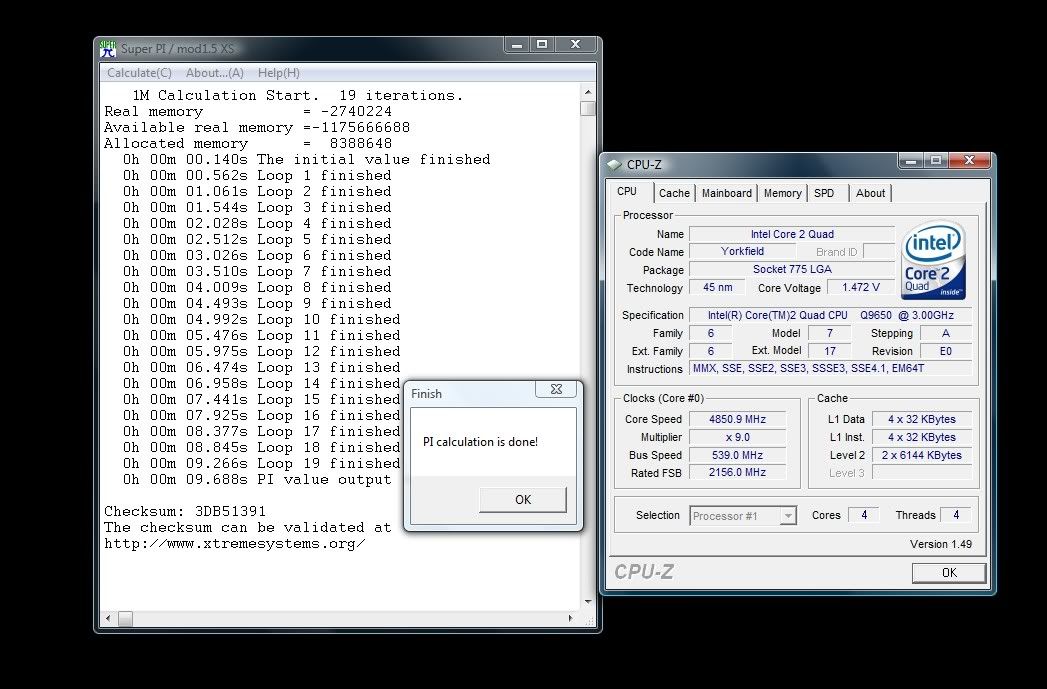The image size is (1047, 689).
Task: Click the Rated FSB value '2156.0 MHz'
Action: [x=737, y=472]
